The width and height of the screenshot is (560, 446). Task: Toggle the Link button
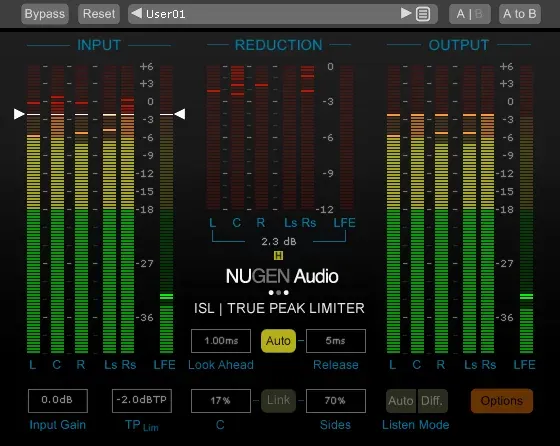tap(278, 401)
